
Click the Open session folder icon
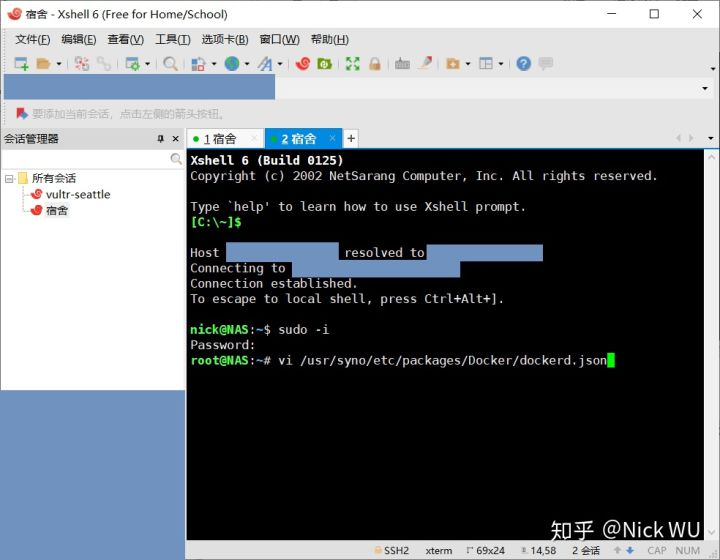click(43, 63)
